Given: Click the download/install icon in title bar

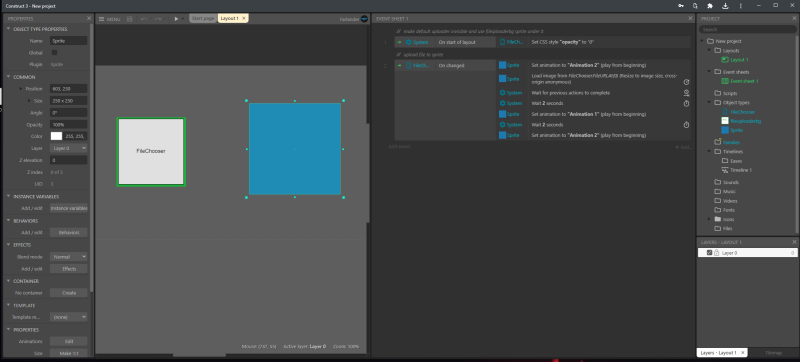Looking at the screenshot, I should coord(725,6).
